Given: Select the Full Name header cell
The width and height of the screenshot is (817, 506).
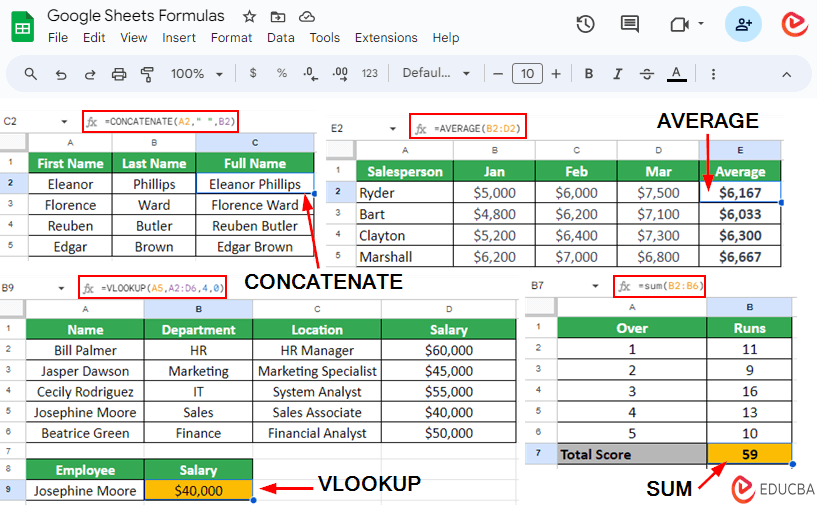Looking at the screenshot, I should click(255, 163).
